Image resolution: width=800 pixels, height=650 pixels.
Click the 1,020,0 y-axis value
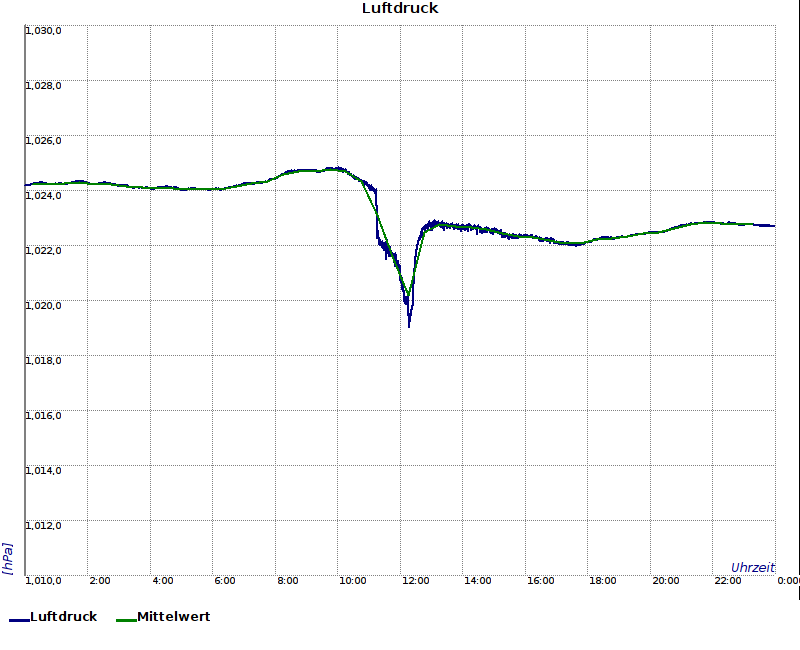coord(43,306)
